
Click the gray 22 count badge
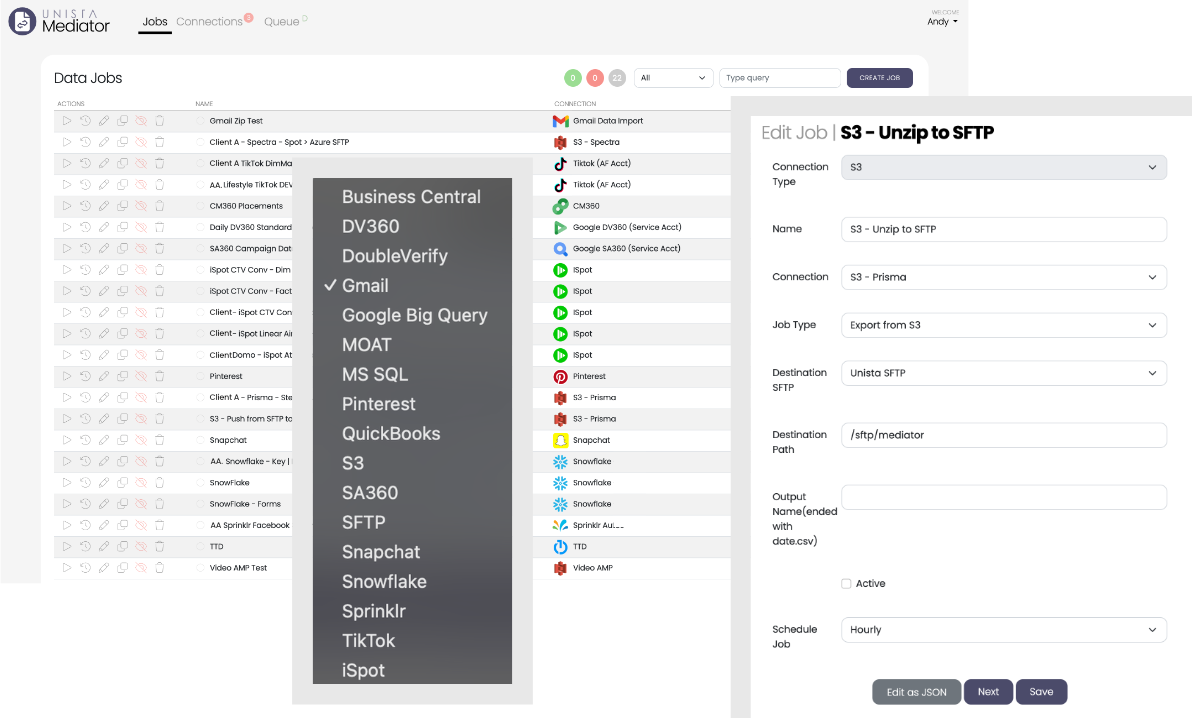point(617,78)
